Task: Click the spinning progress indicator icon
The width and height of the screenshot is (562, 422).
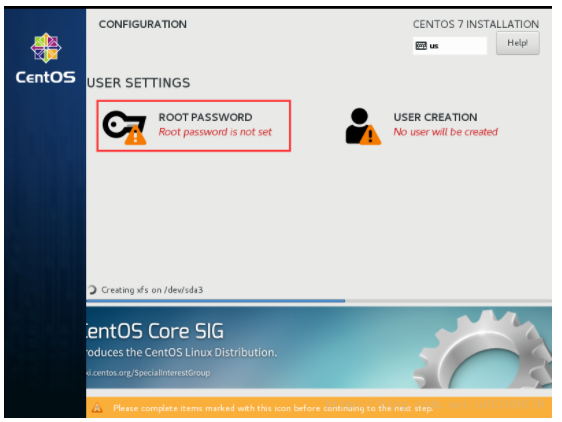Action: [x=92, y=290]
